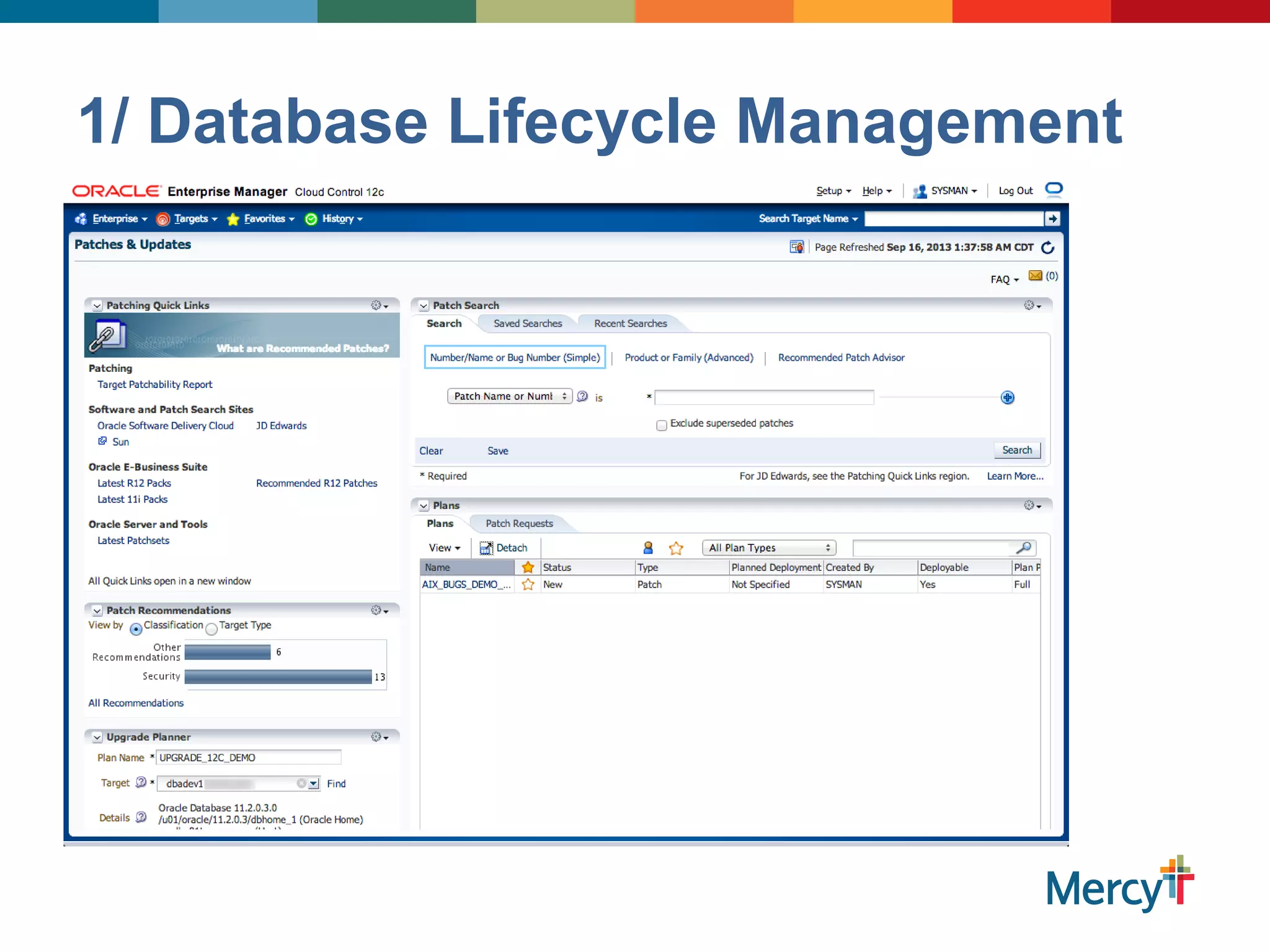
Task: Open the Targets menu
Action: [187, 219]
